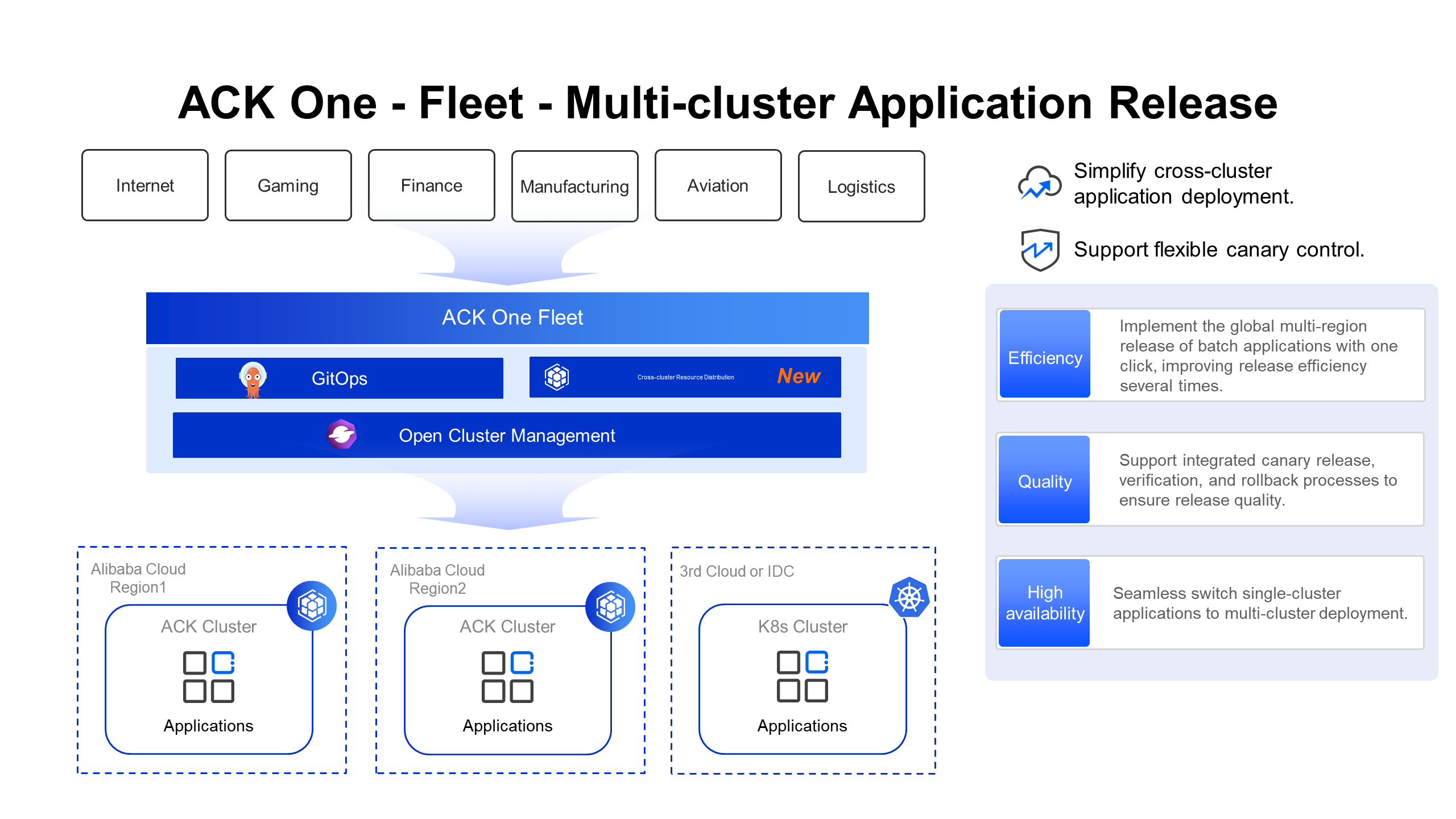
Task: Click the ACK badge icon on Region1 cluster
Action: 312,605
